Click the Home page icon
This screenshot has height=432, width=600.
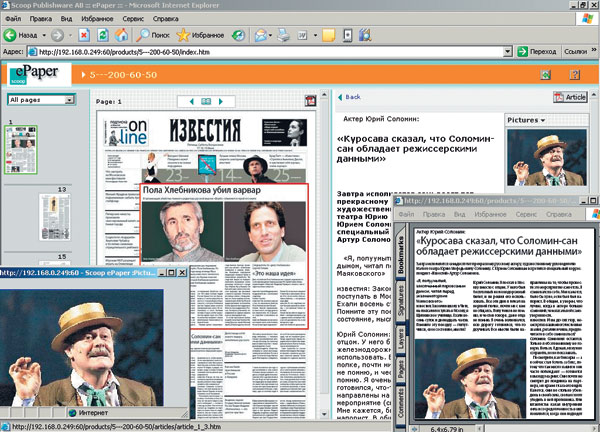[x=122, y=34]
